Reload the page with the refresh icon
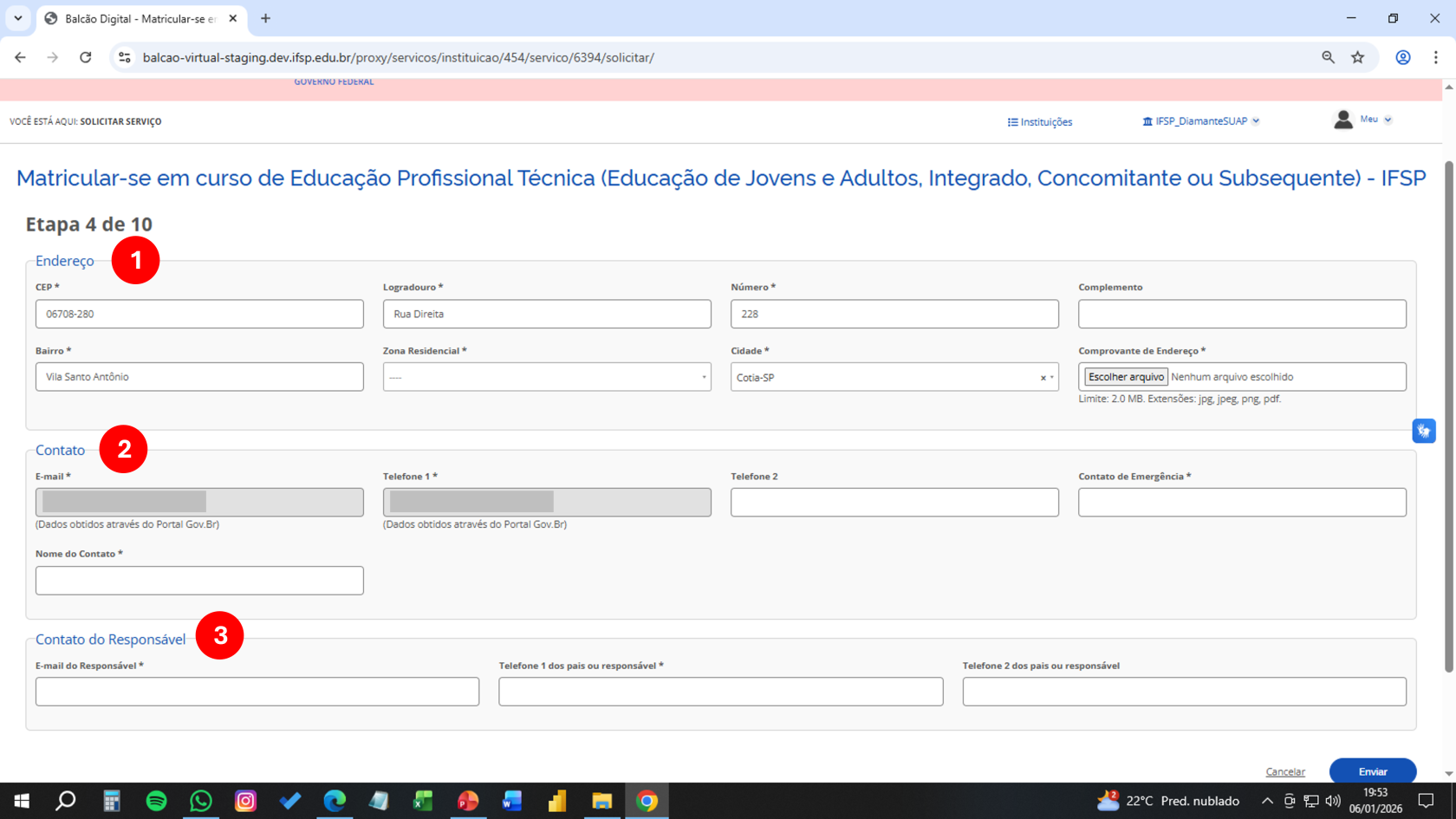This screenshot has height=819, width=1456. (86, 57)
